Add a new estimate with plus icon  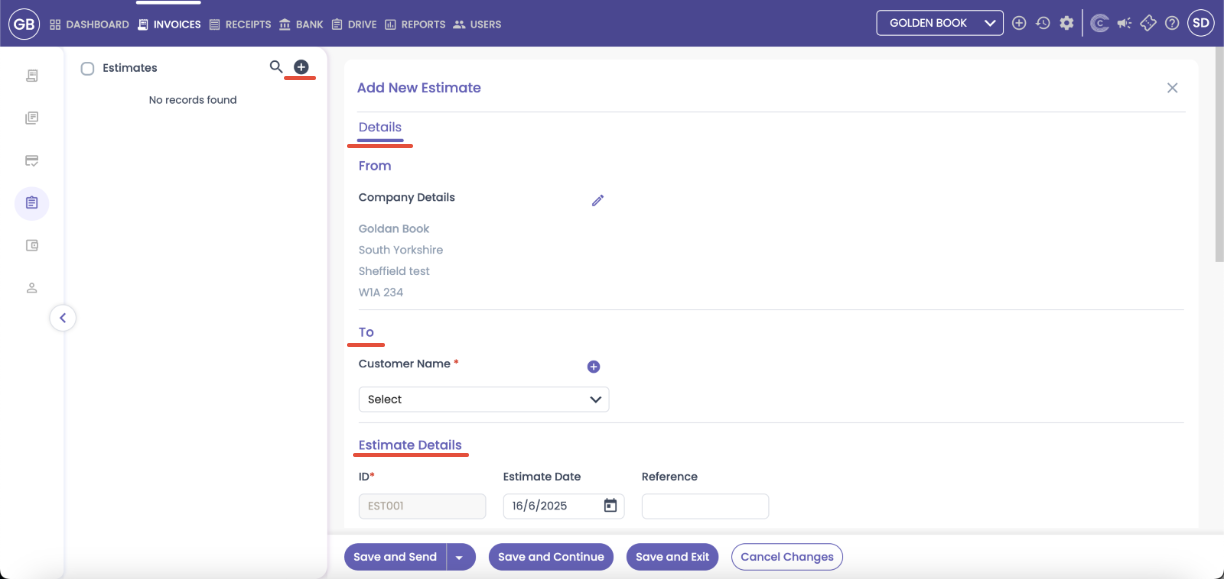coord(301,67)
